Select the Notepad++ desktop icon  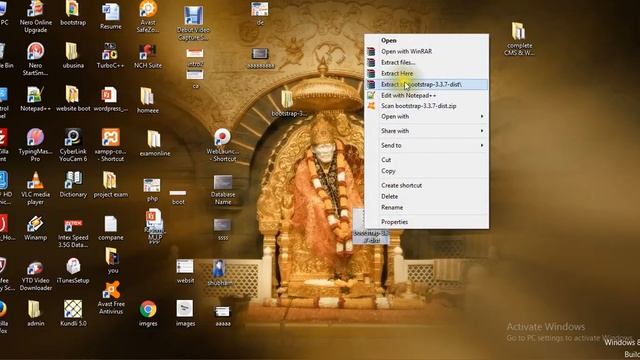pyautogui.click(x=36, y=98)
